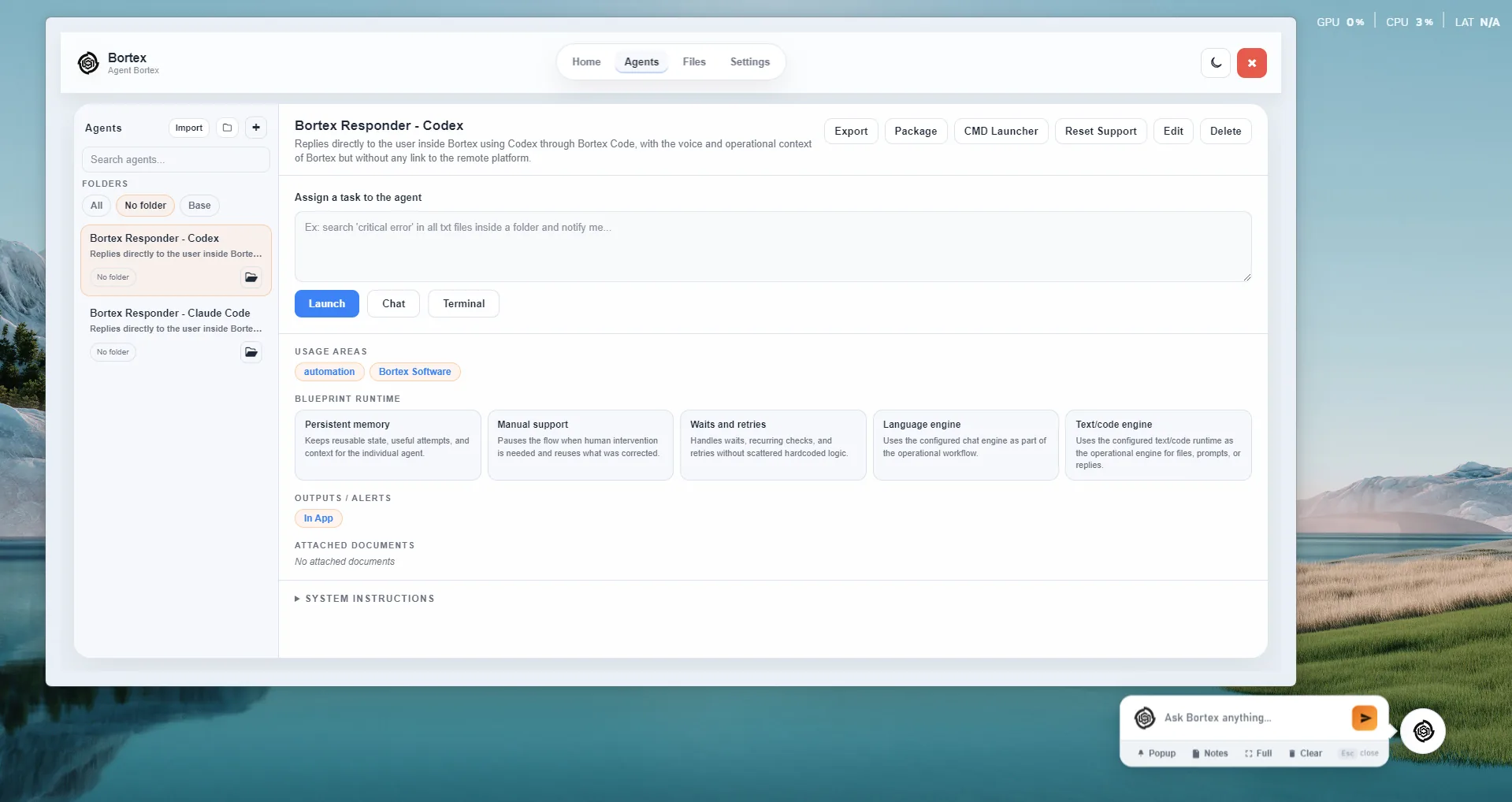The height and width of the screenshot is (802, 1512).
Task: Click the In App output tag
Action: pyautogui.click(x=318, y=518)
